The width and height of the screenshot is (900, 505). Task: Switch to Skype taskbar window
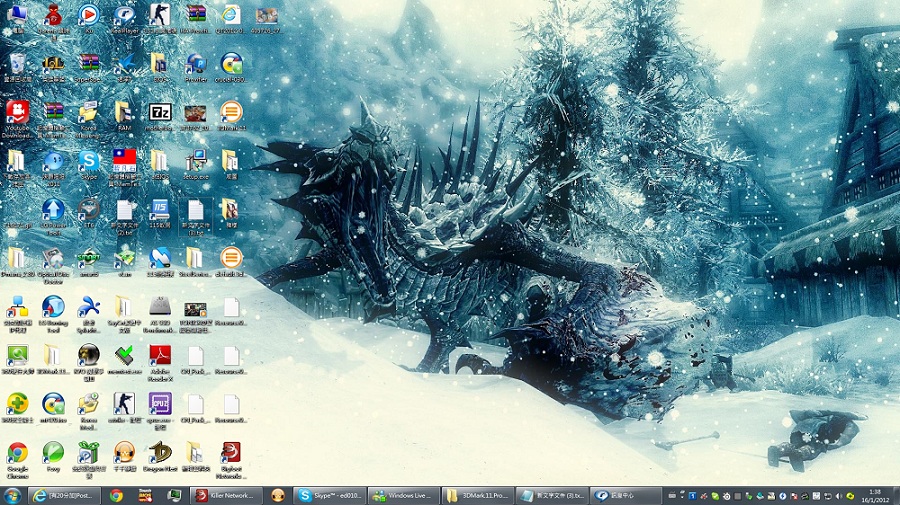tap(328, 495)
